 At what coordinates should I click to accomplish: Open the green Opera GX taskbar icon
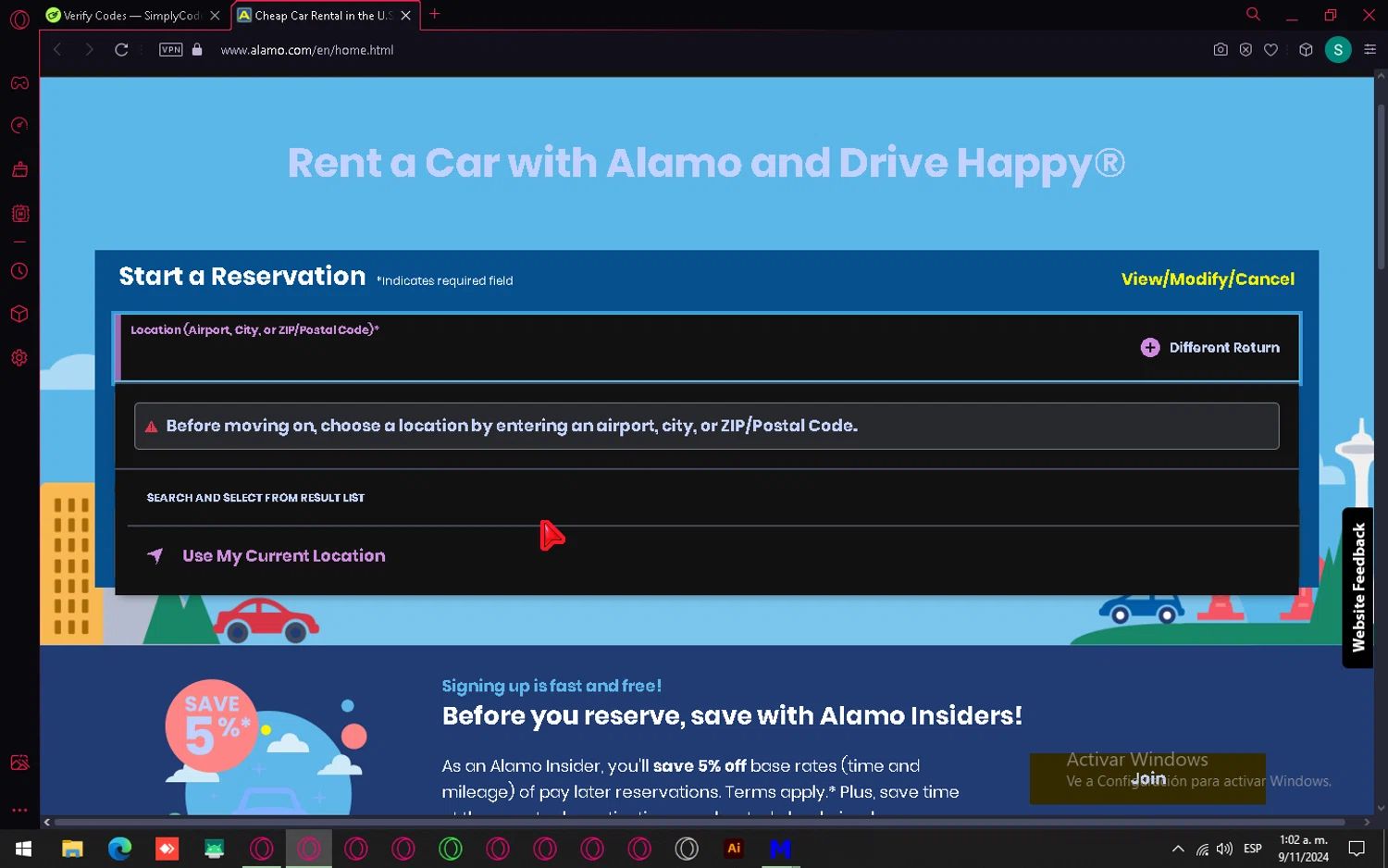coord(451,849)
